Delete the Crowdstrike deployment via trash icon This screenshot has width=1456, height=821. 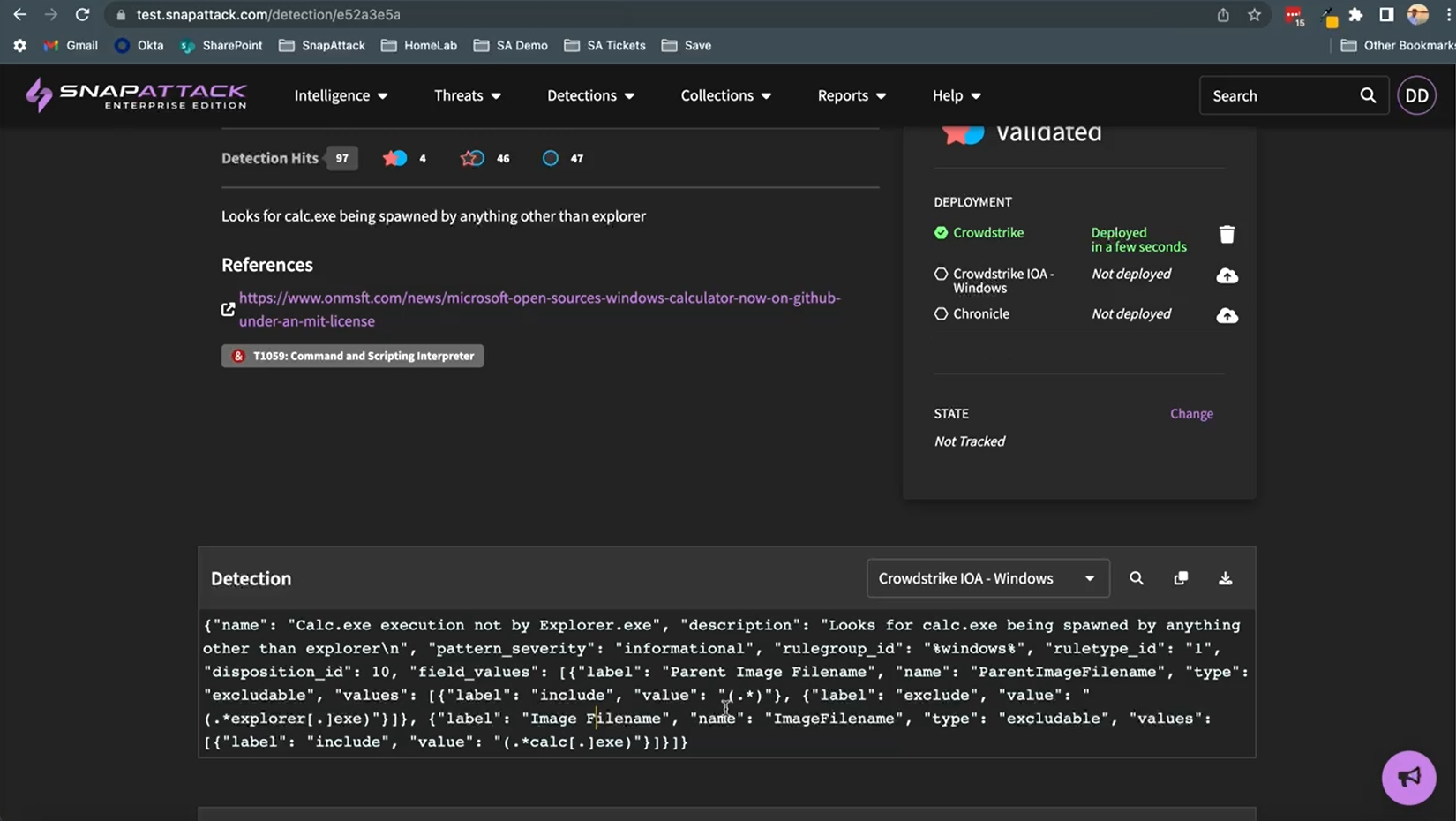(x=1227, y=234)
